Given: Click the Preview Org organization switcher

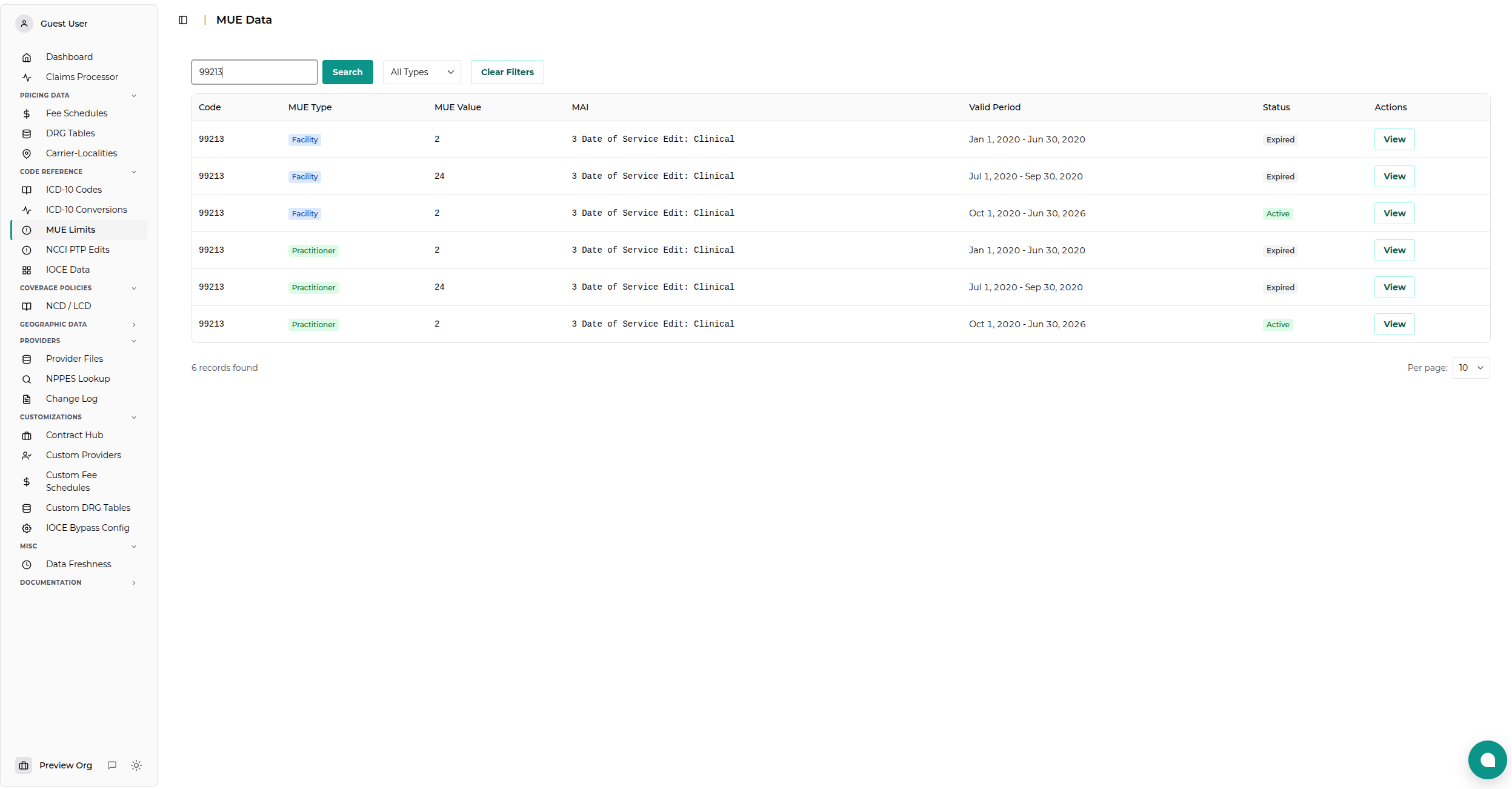Looking at the screenshot, I should [55, 765].
